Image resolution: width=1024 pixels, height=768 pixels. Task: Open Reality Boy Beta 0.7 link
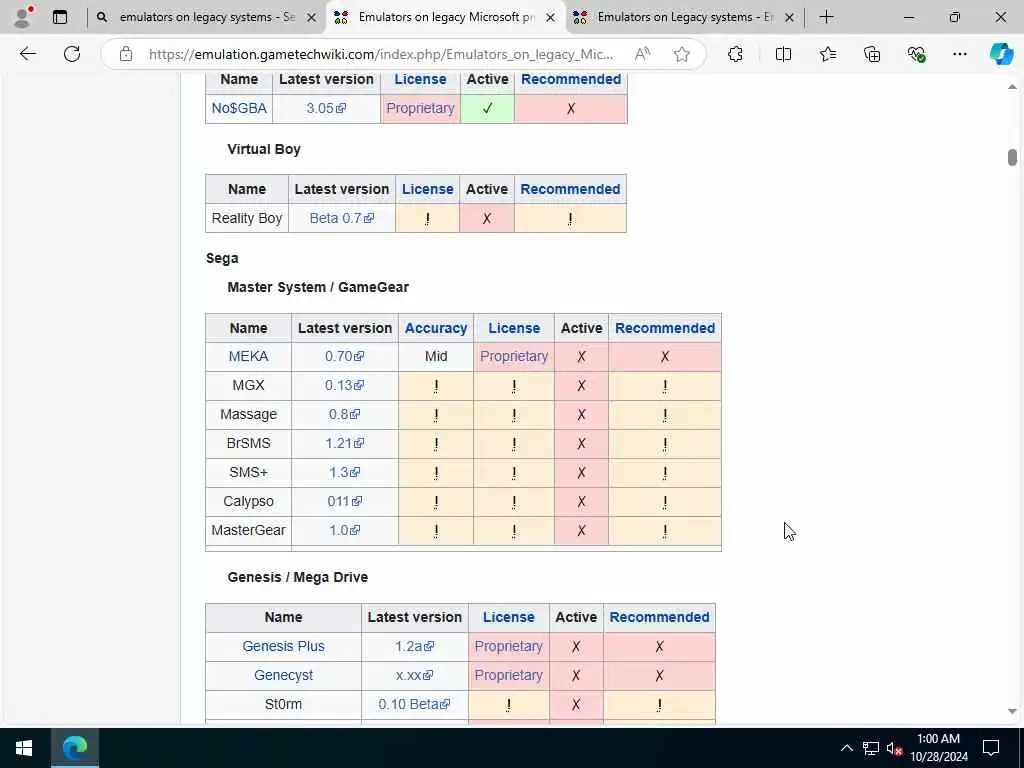(x=342, y=218)
